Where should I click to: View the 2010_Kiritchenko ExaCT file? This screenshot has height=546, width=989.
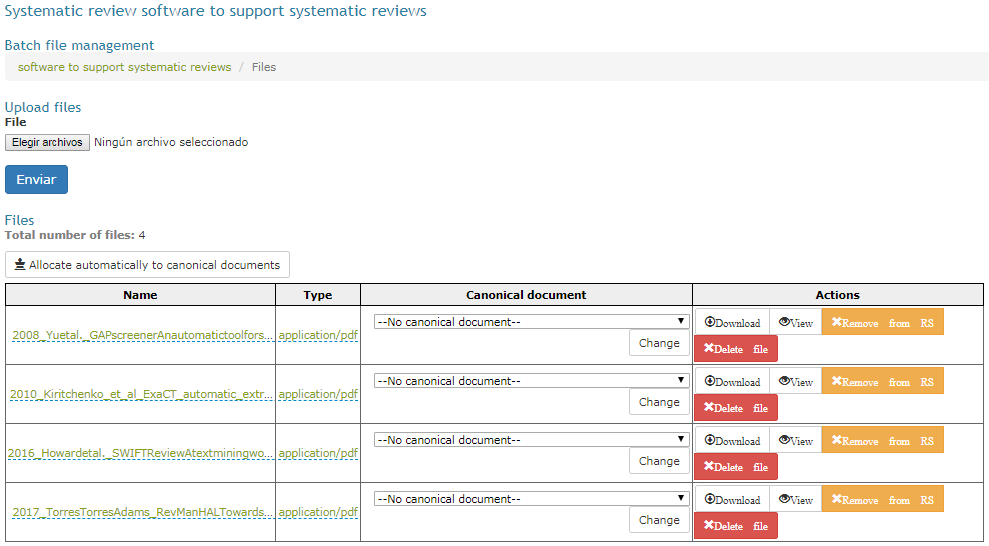coord(795,381)
